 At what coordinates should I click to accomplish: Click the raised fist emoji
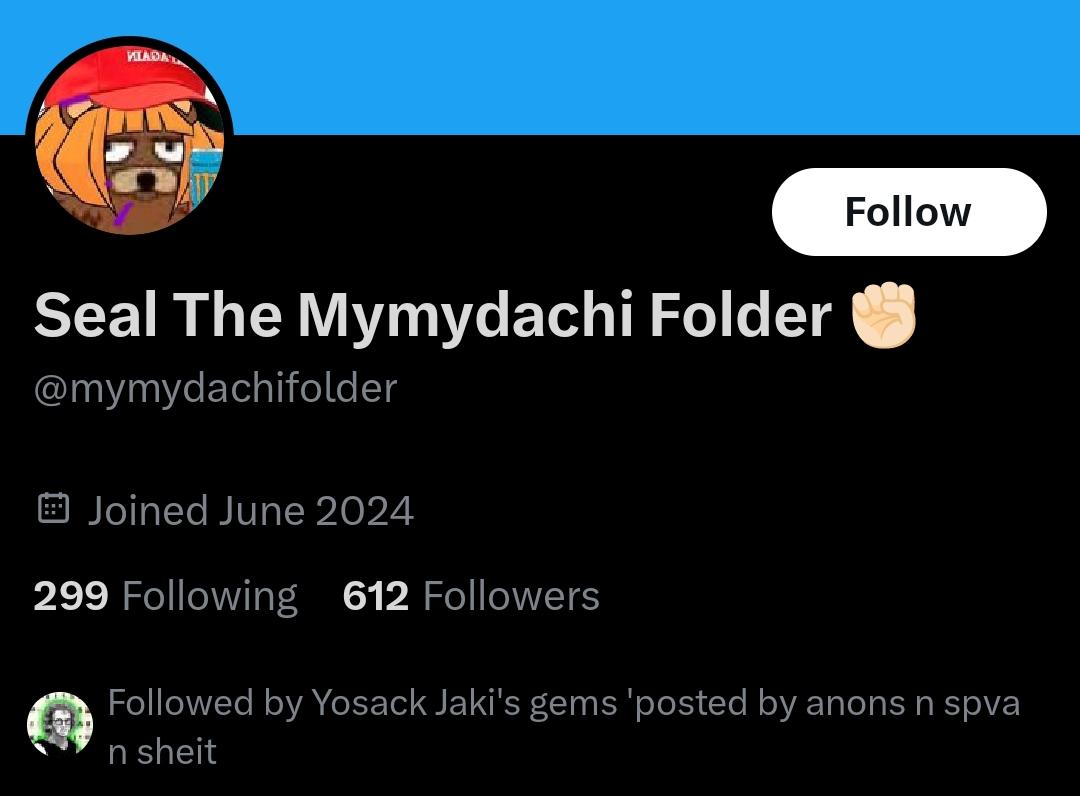(x=883, y=316)
